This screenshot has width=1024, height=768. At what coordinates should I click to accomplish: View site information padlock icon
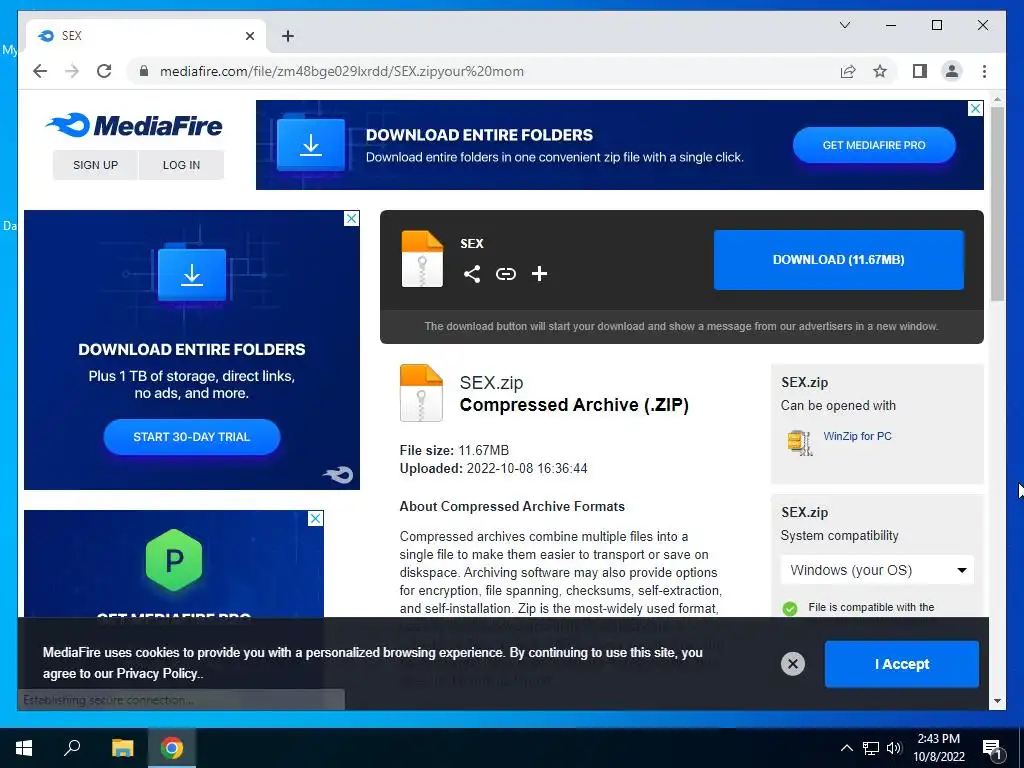coord(144,71)
